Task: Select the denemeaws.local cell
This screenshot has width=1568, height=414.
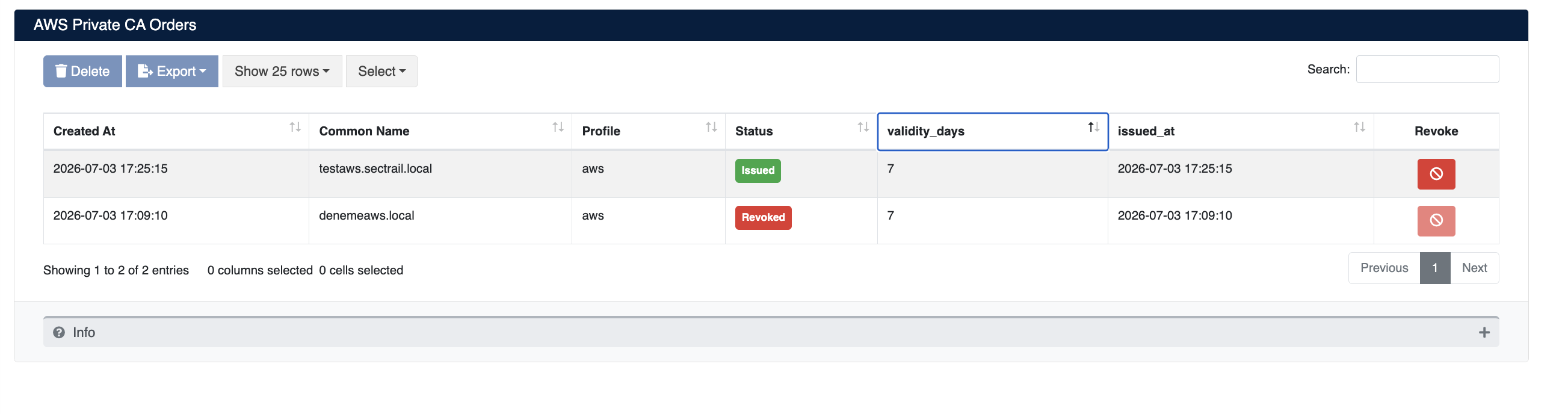Action: point(440,221)
